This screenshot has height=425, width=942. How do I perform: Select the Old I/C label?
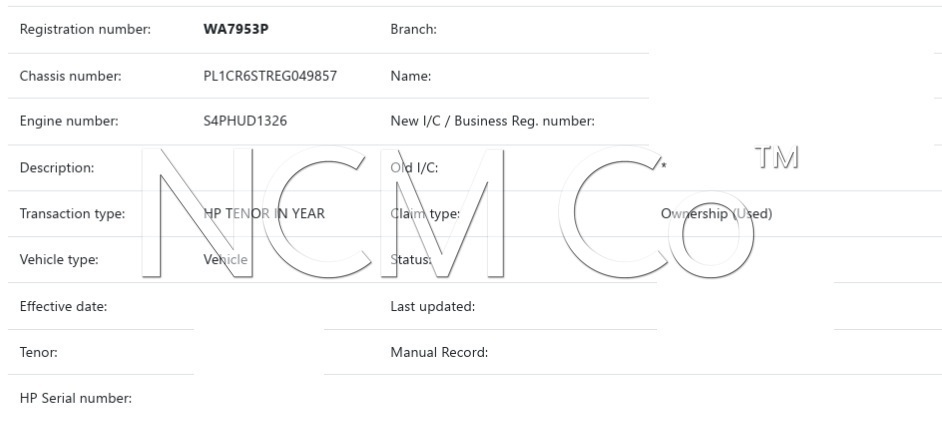pyautogui.click(x=414, y=168)
